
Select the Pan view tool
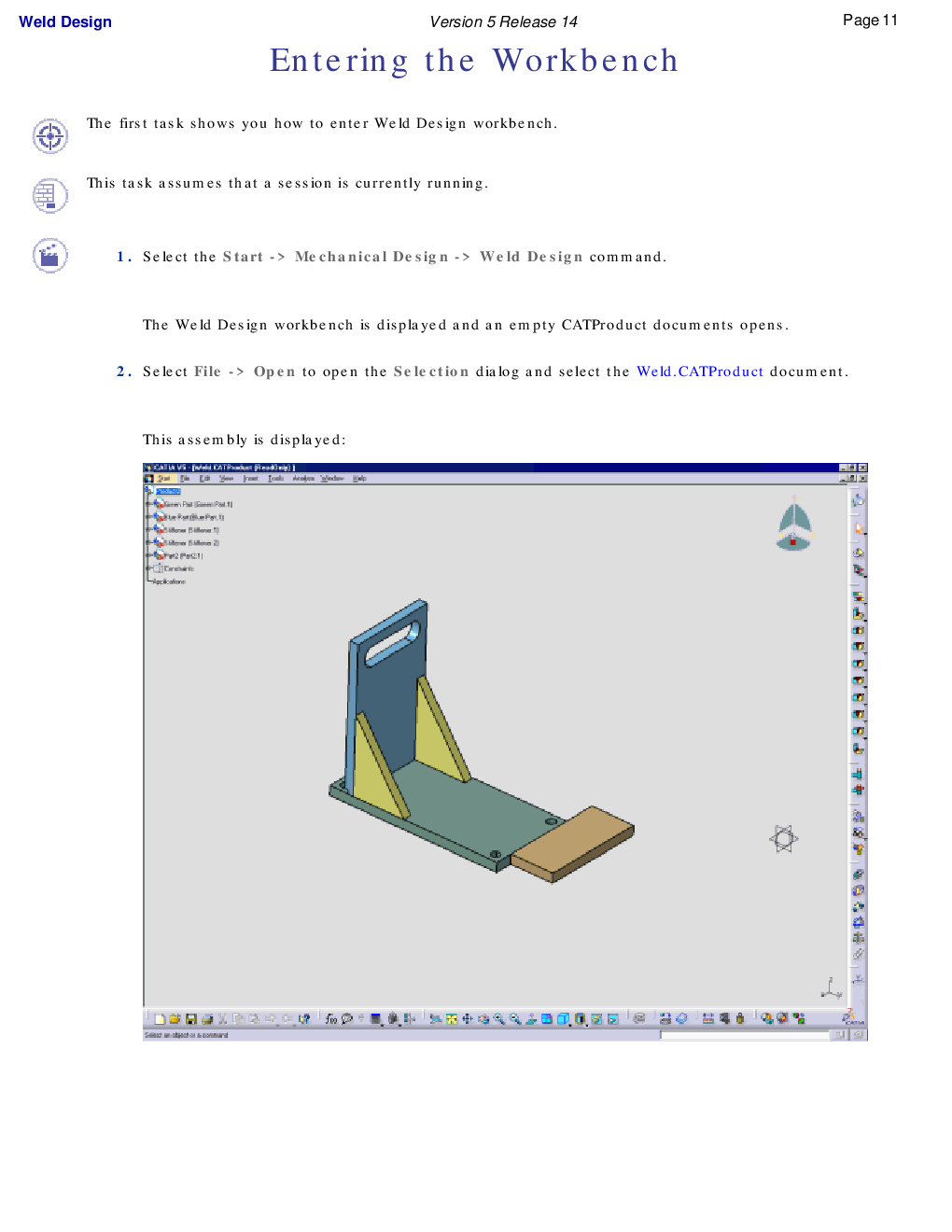click(468, 1019)
